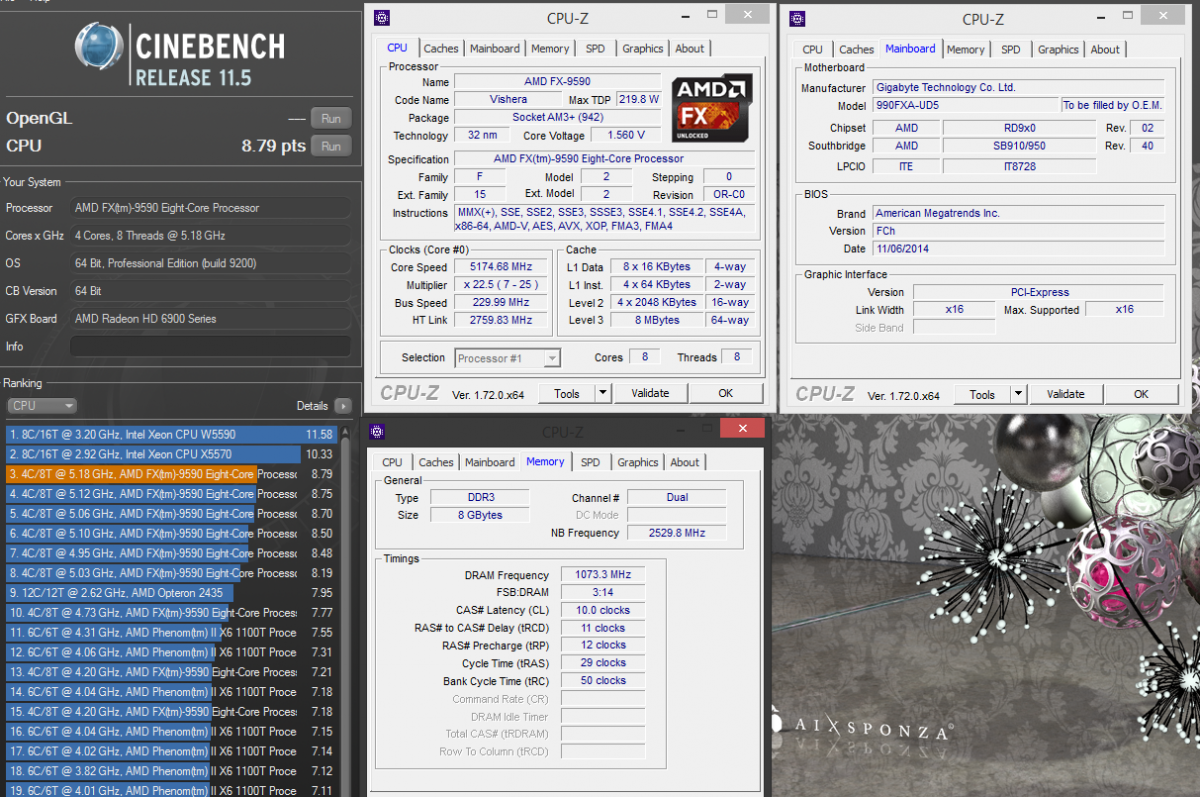Click the CPU-Z app icon in CPU window title bar

381,18
